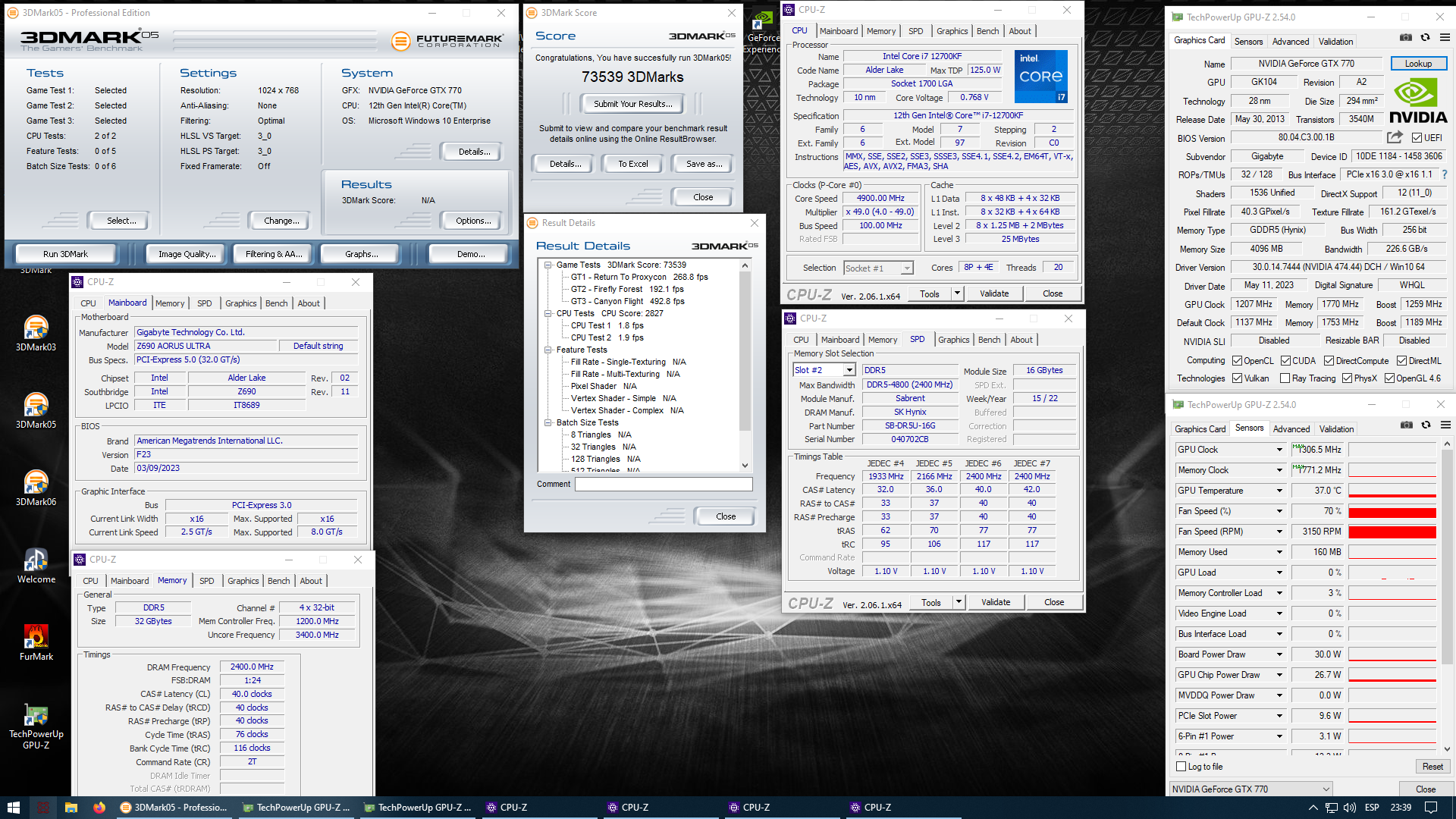Click the Result Details vertical scrollbar
The height and width of the screenshot is (819, 1456).
[x=745, y=365]
